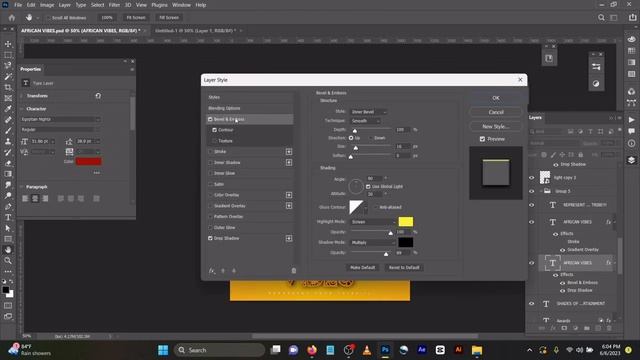The height and width of the screenshot is (360, 640).
Task: Click the Home icon in options bar
Action: coord(11,18)
